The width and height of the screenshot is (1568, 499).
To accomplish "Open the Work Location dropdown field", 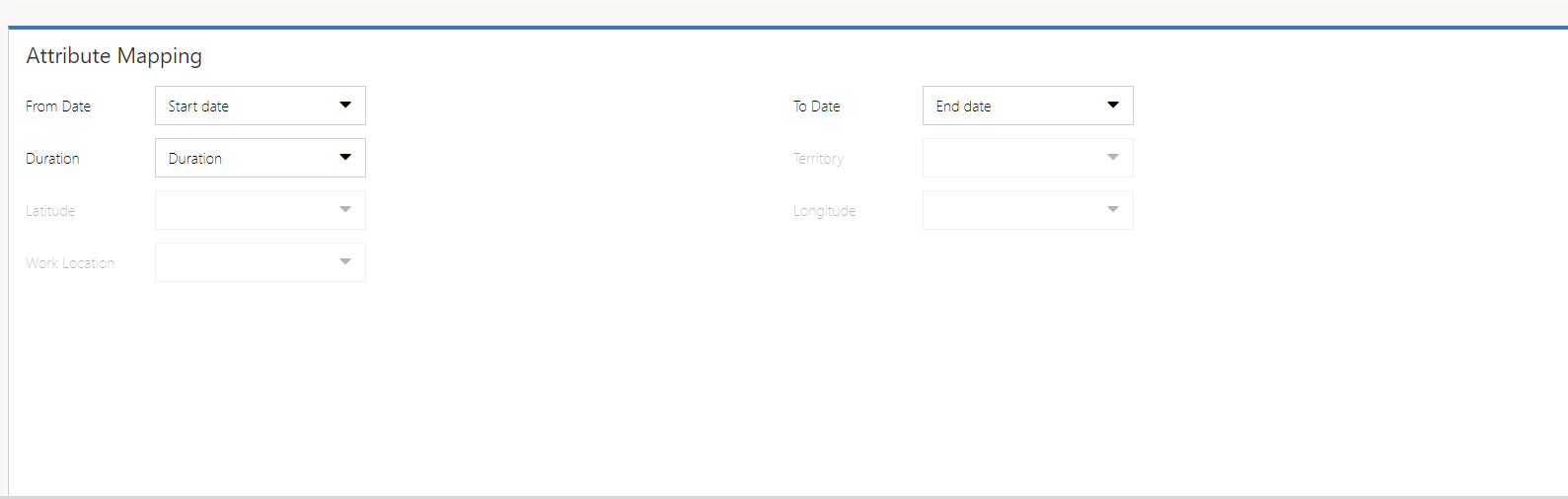I will click(247, 262).
